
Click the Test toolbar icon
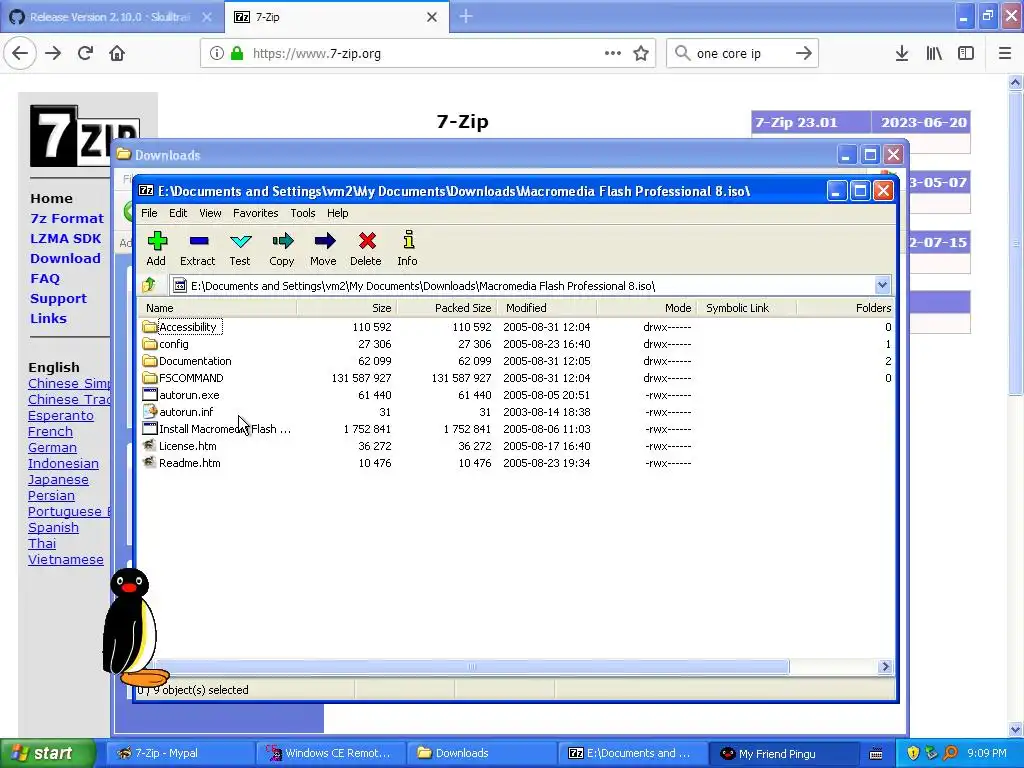pos(240,241)
